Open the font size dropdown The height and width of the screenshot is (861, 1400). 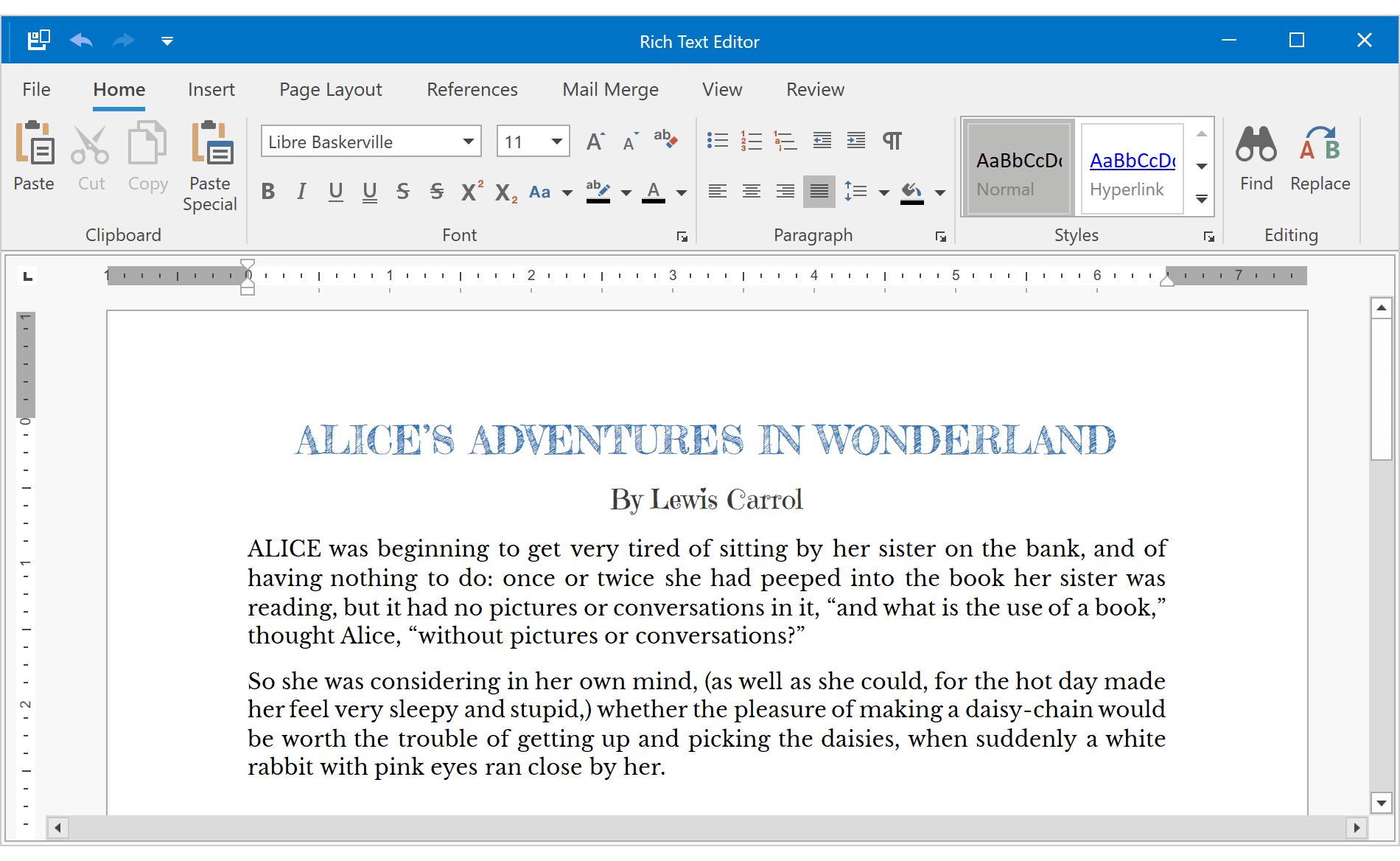coord(556,141)
